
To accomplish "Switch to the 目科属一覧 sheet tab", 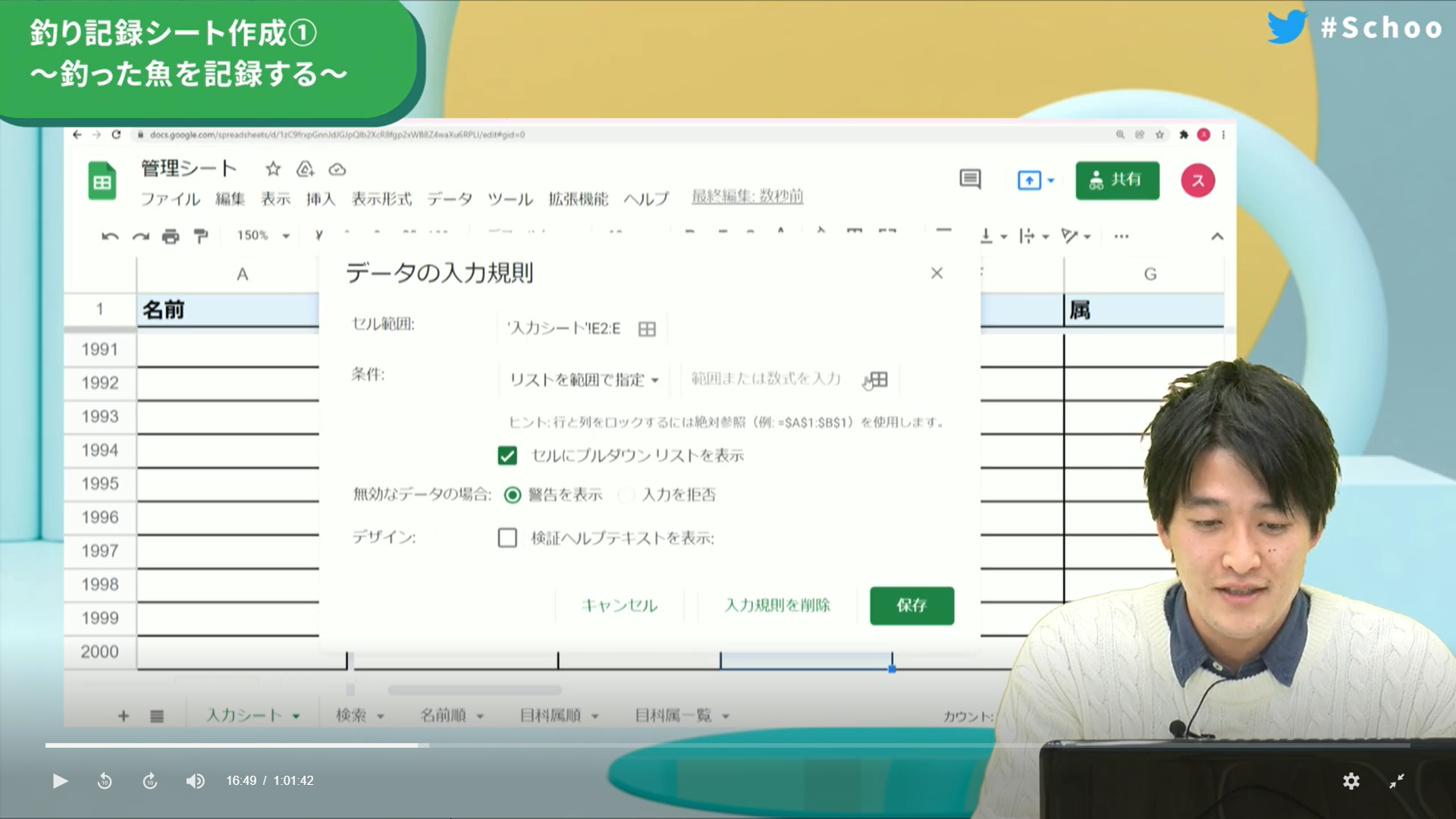I will pos(673,715).
